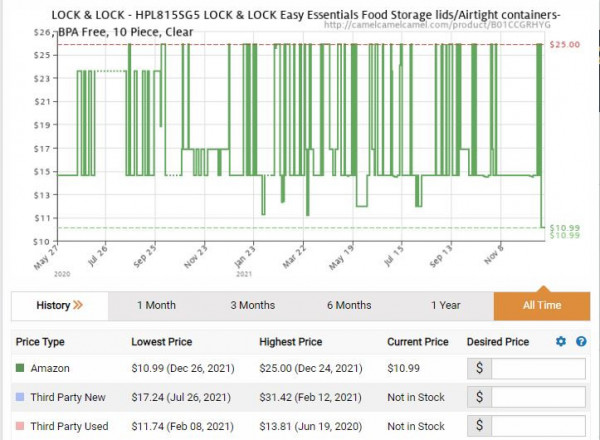This screenshot has width=600, height=440.
Task: Click the Highest Price column header
Action: (290, 342)
